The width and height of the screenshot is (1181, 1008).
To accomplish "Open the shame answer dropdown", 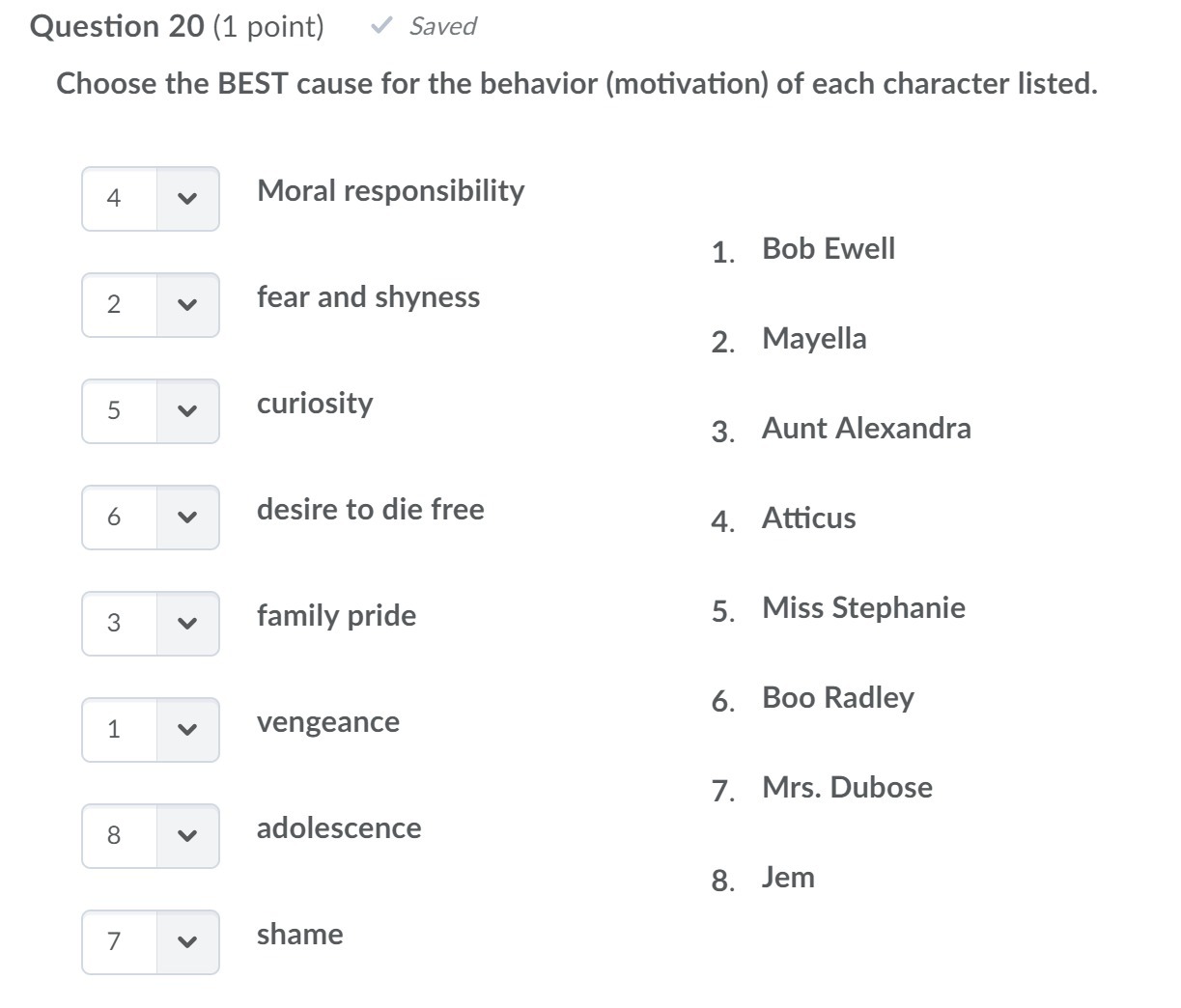I will click(x=150, y=942).
